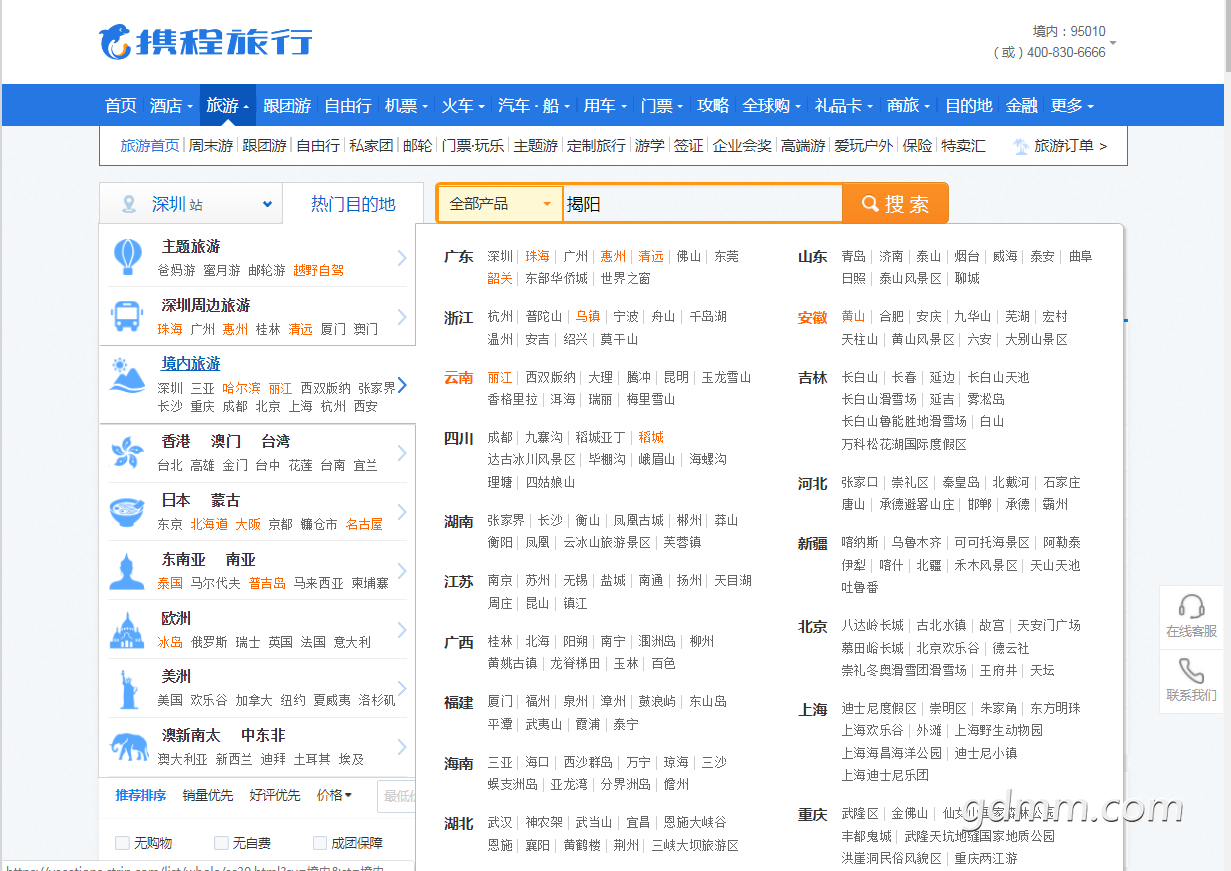
Task: Open 签证 in the travel sub-navigation
Action: tap(688, 145)
